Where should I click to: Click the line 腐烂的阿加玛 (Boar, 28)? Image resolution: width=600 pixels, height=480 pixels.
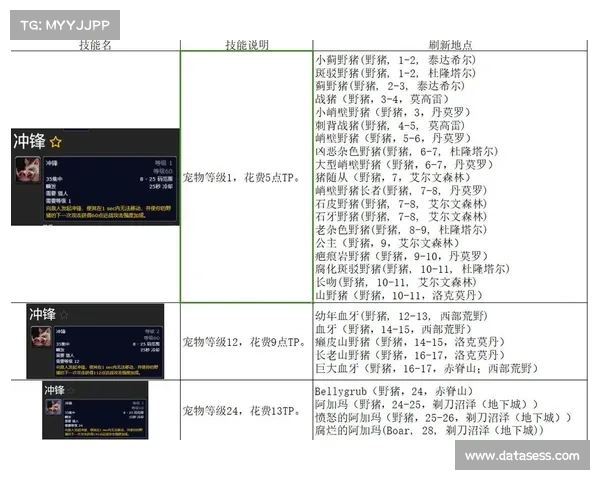(x=429, y=430)
